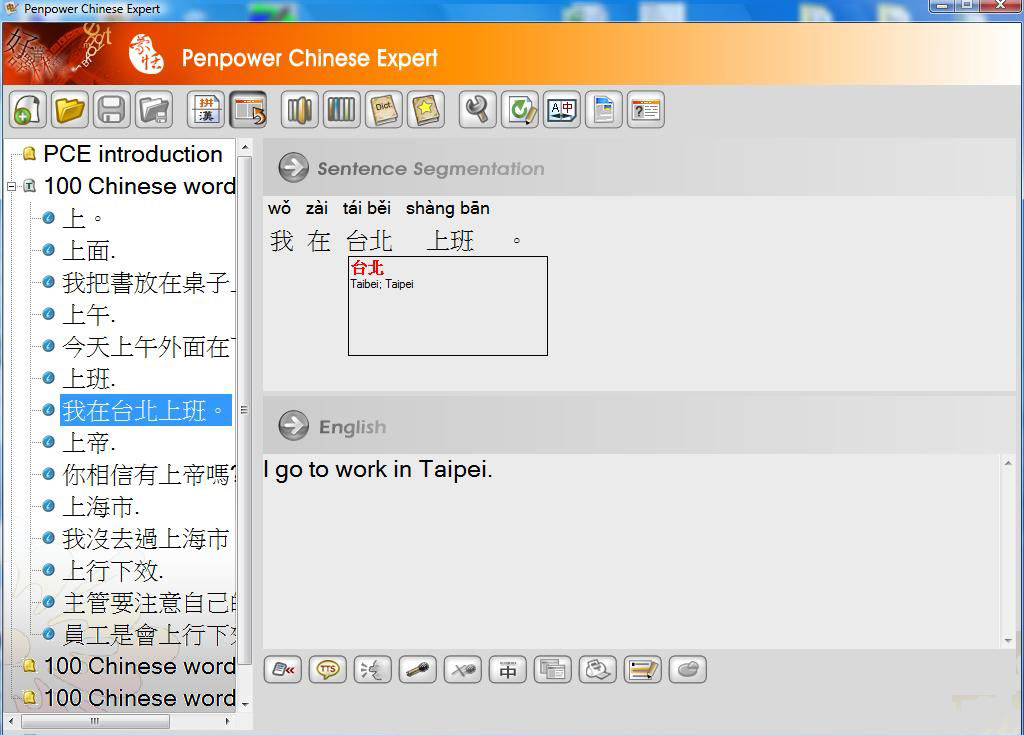This screenshot has height=735, width=1024.
Task: Select the 上。 tree entry
Action: 82,219
